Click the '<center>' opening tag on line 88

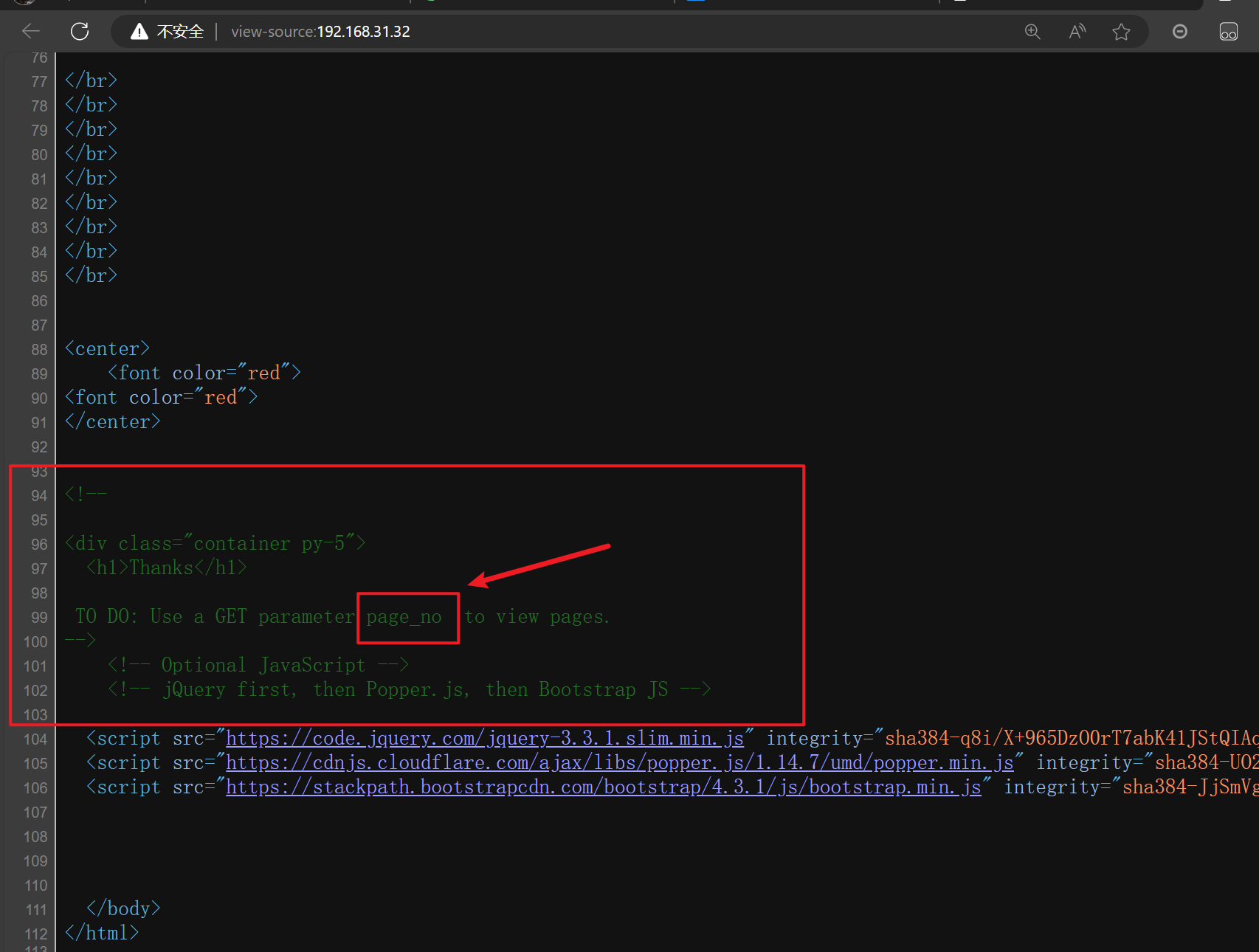[108, 348]
